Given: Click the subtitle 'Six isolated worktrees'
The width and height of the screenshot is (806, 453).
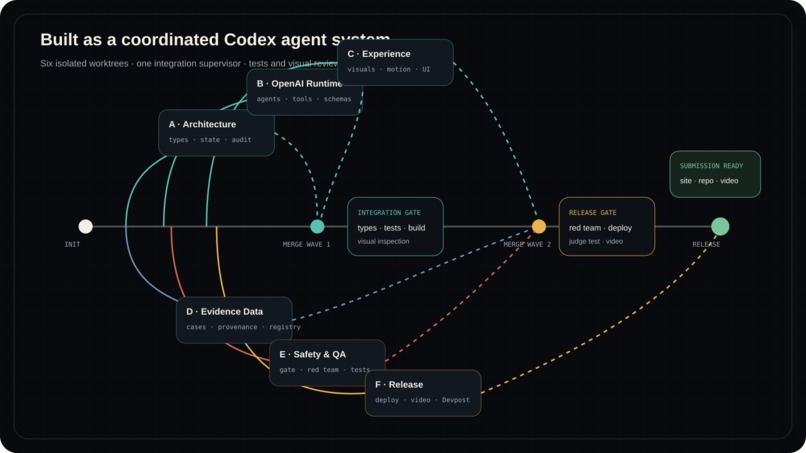Looking at the screenshot, I should pos(84,64).
